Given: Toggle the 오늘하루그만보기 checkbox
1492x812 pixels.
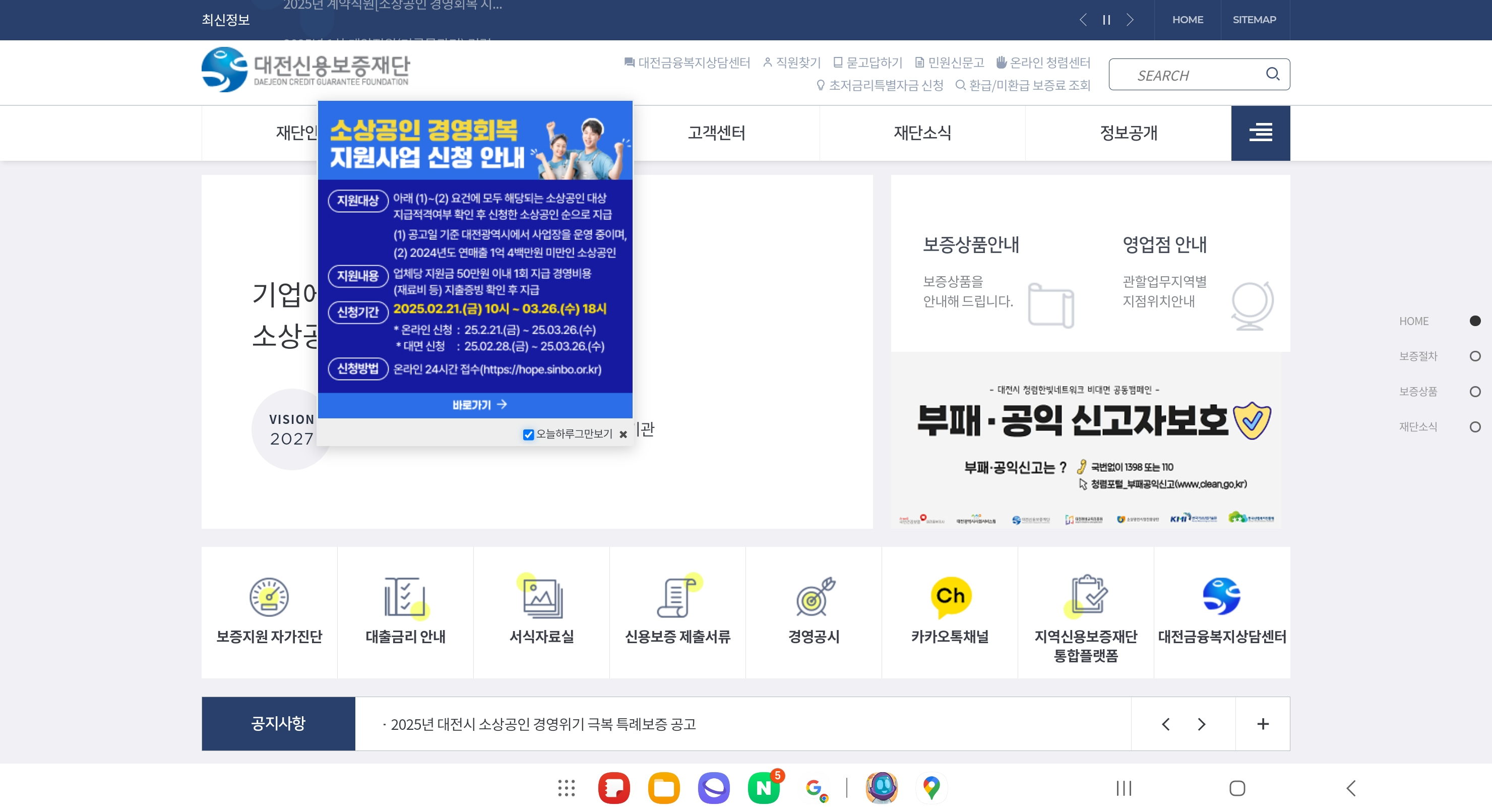Looking at the screenshot, I should pyautogui.click(x=528, y=434).
